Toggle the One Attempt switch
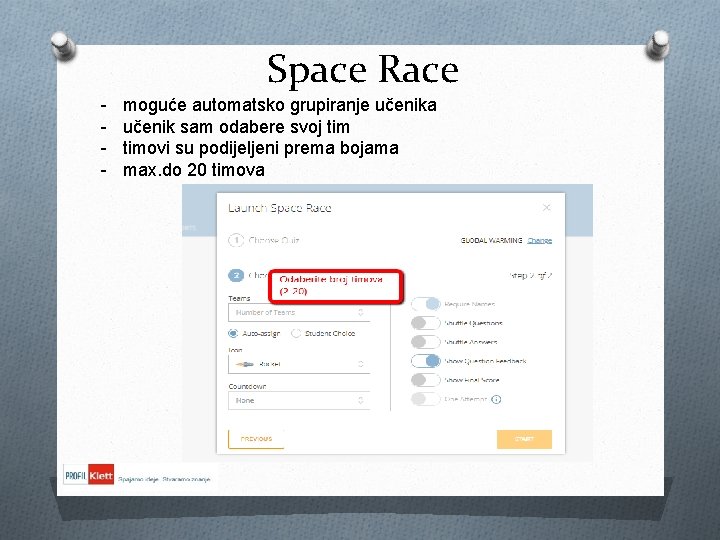 tap(426, 399)
